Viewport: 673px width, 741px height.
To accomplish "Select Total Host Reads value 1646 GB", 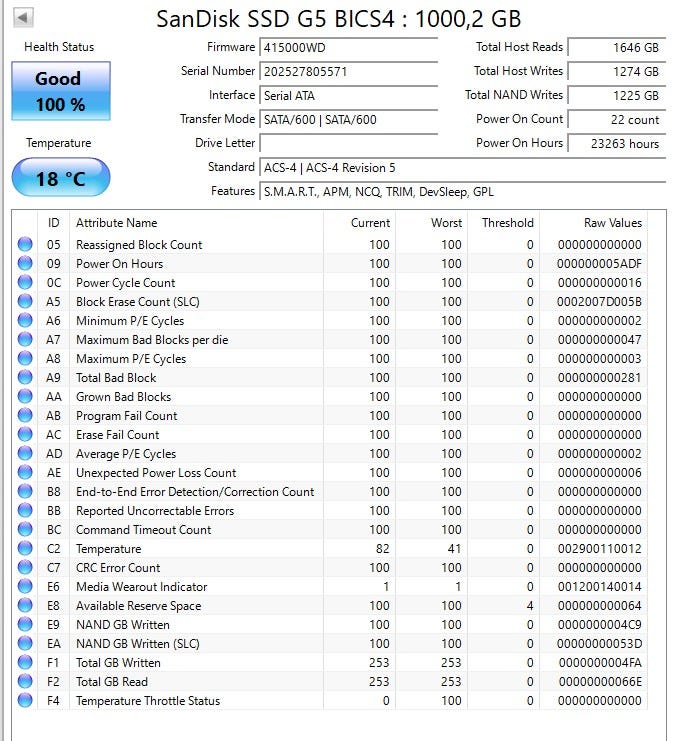I will [x=617, y=48].
